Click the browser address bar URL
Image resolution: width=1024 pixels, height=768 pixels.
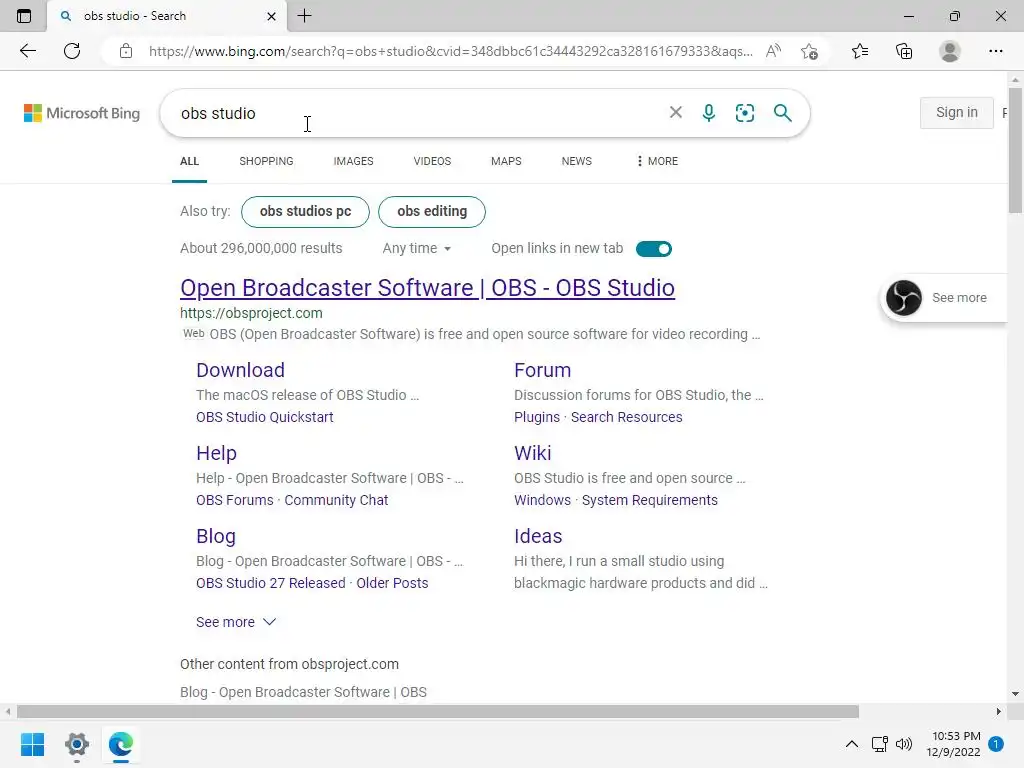click(451, 51)
